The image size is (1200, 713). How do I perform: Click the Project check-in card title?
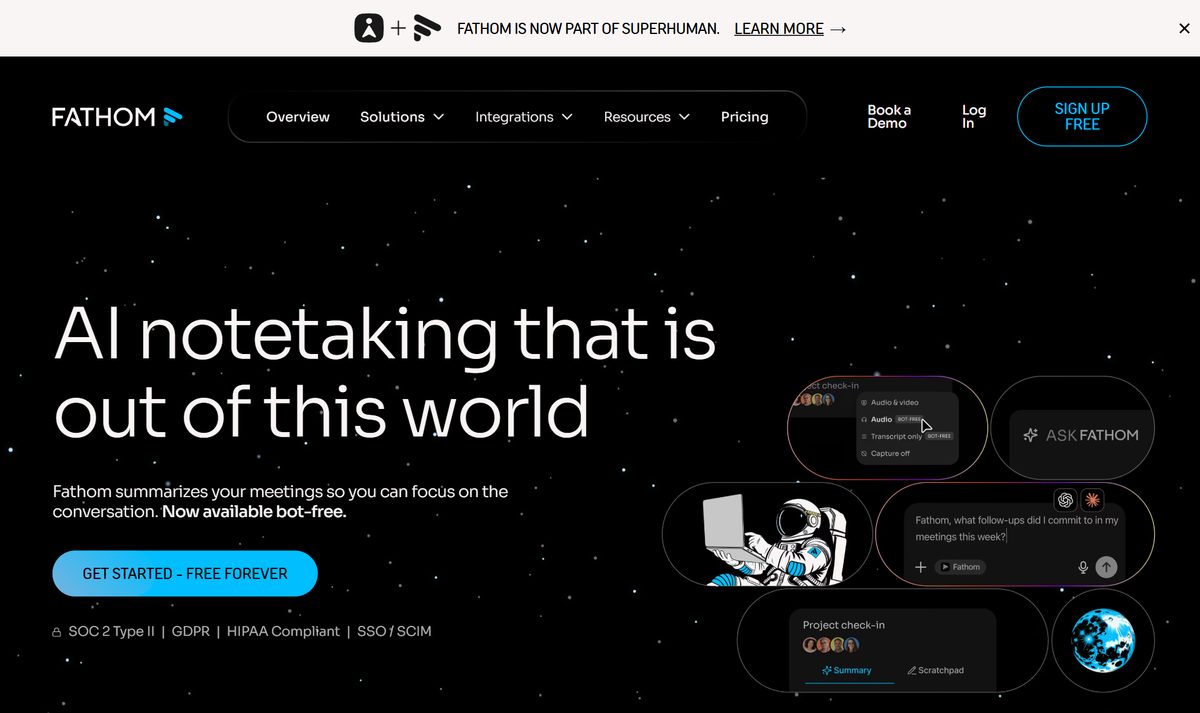point(843,625)
